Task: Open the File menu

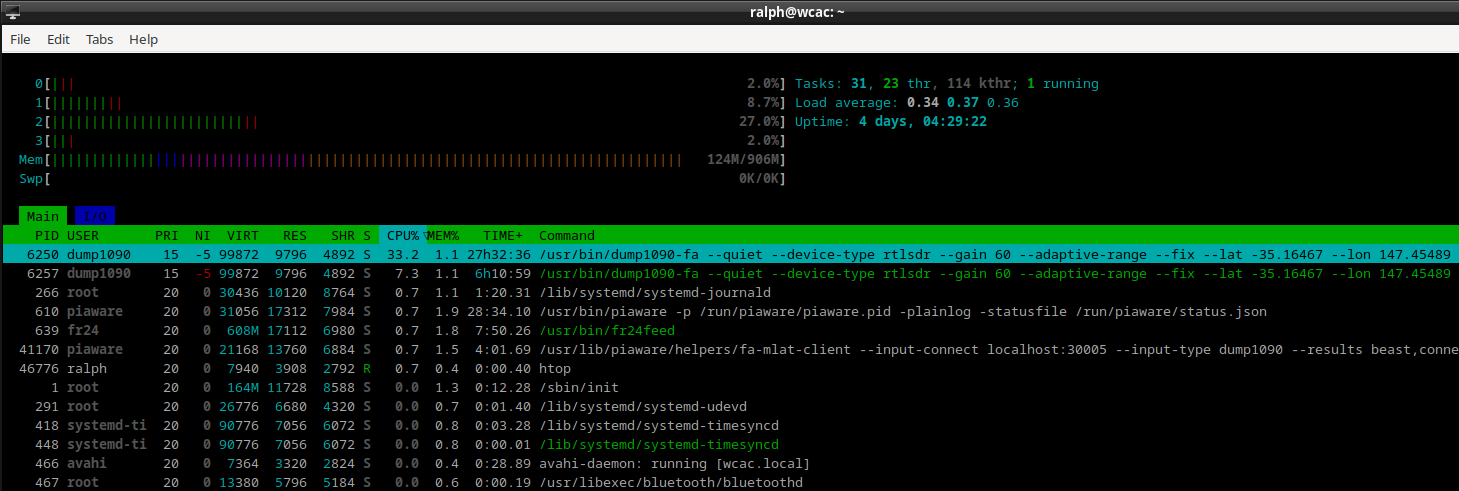Action: (20, 40)
